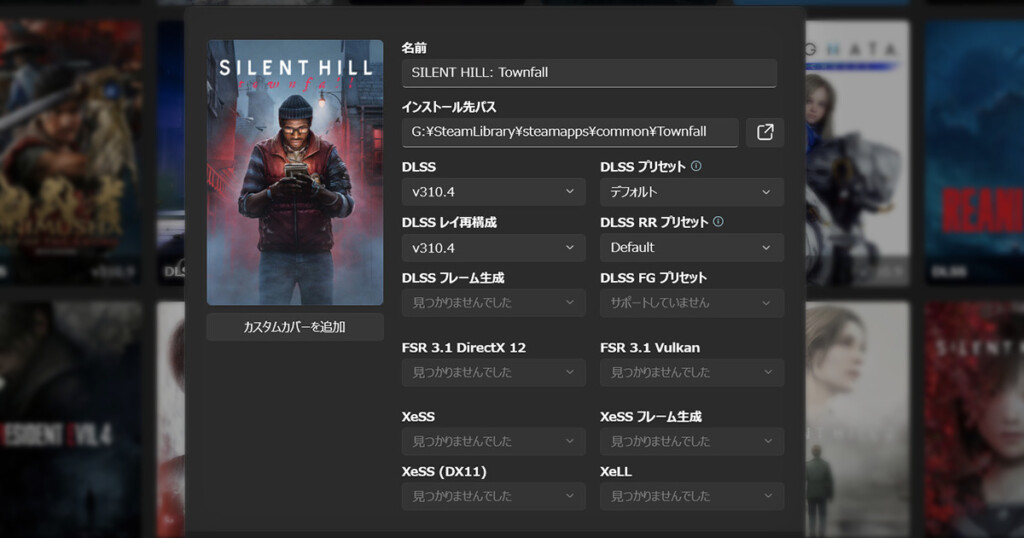Click the DLSS プリセット info icon

[x=696, y=166]
